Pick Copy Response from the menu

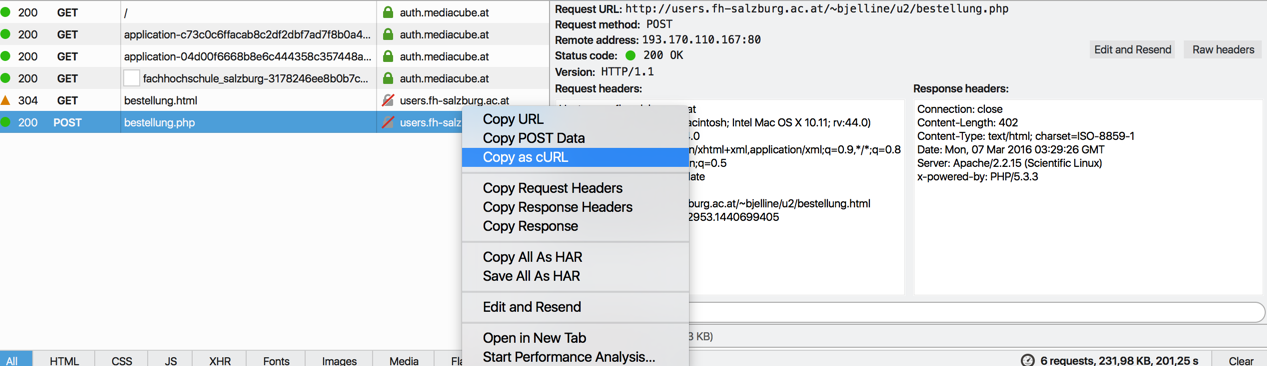[x=530, y=226]
